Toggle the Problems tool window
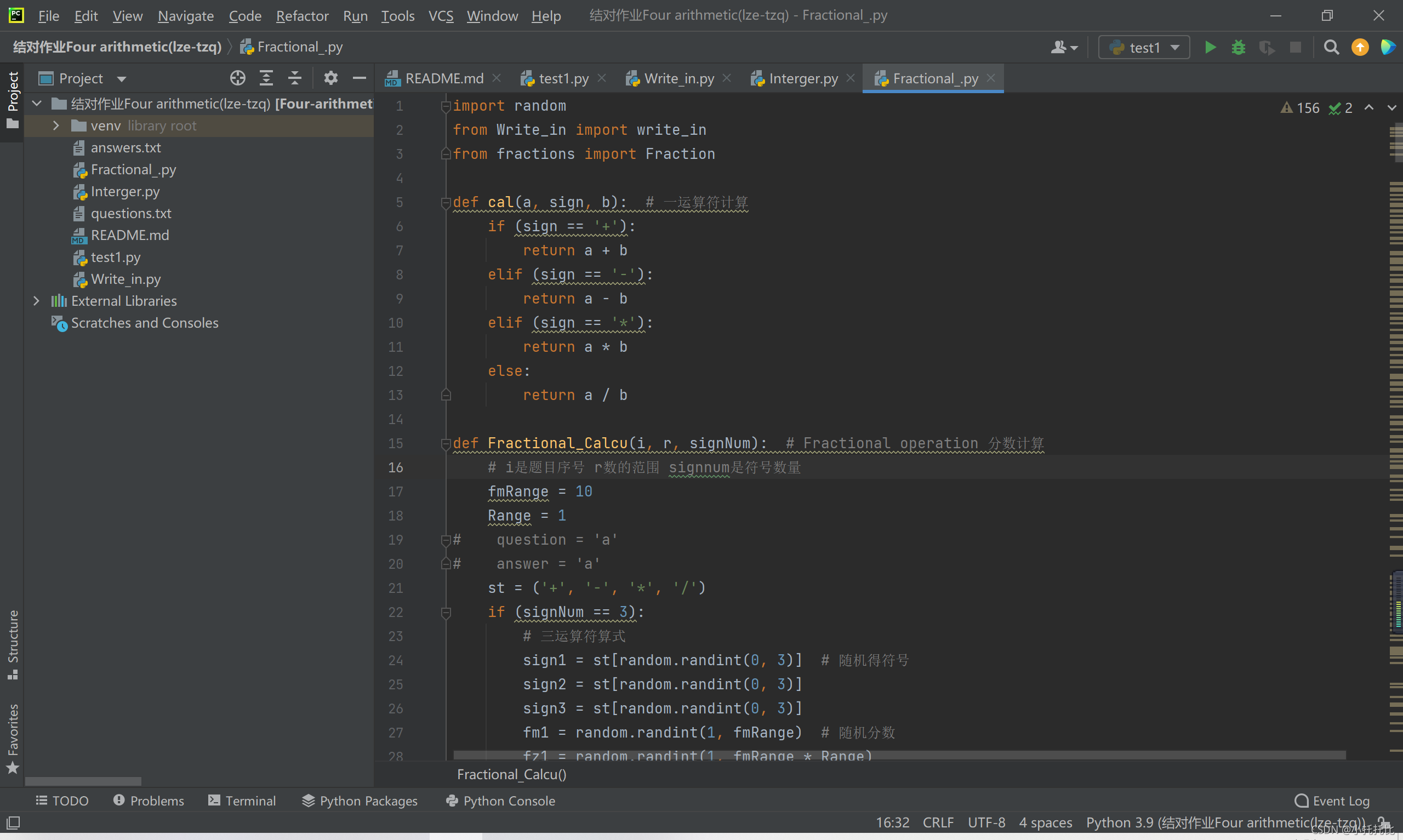 tap(149, 801)
